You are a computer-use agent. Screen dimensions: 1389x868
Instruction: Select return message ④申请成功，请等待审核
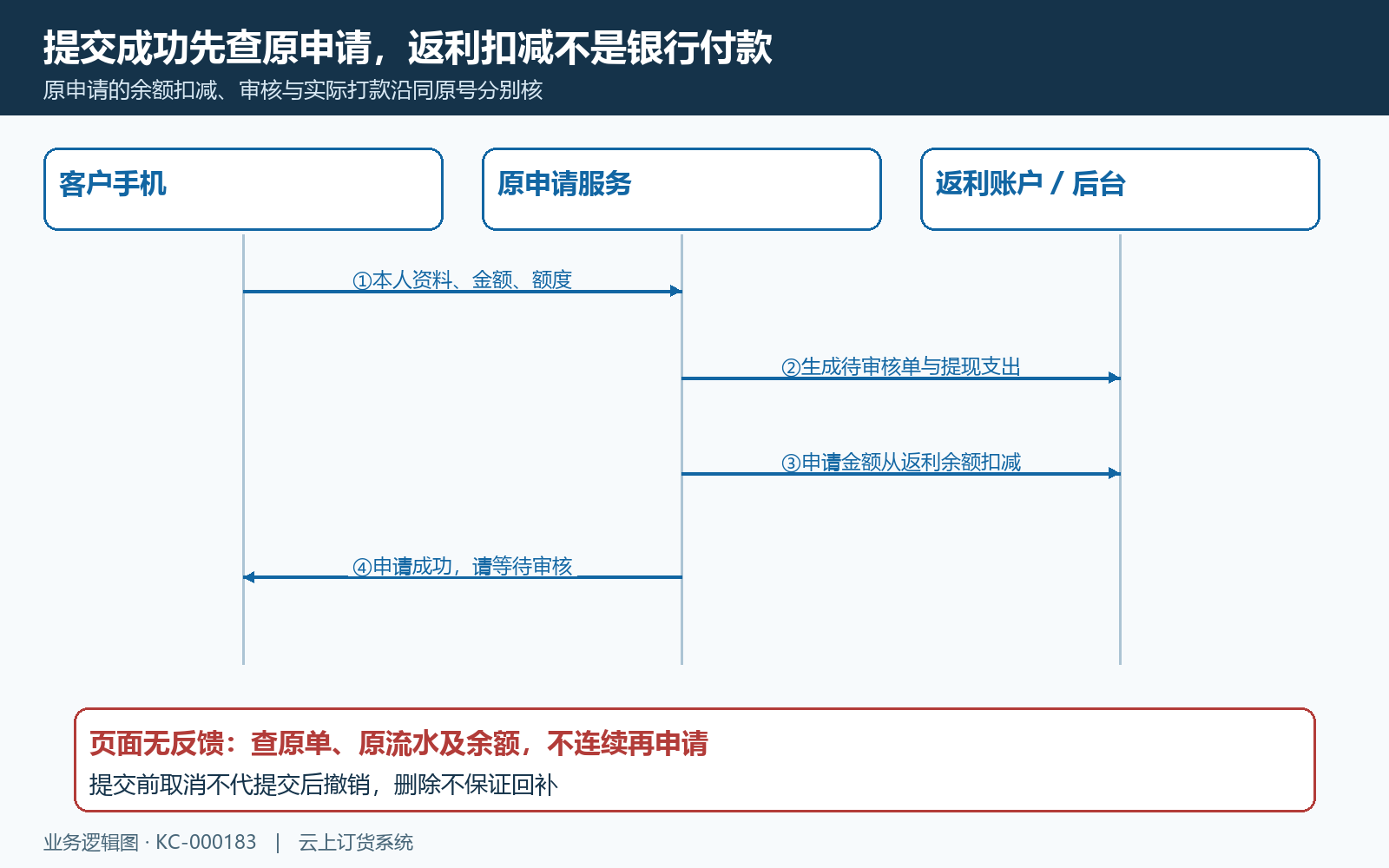462,566
